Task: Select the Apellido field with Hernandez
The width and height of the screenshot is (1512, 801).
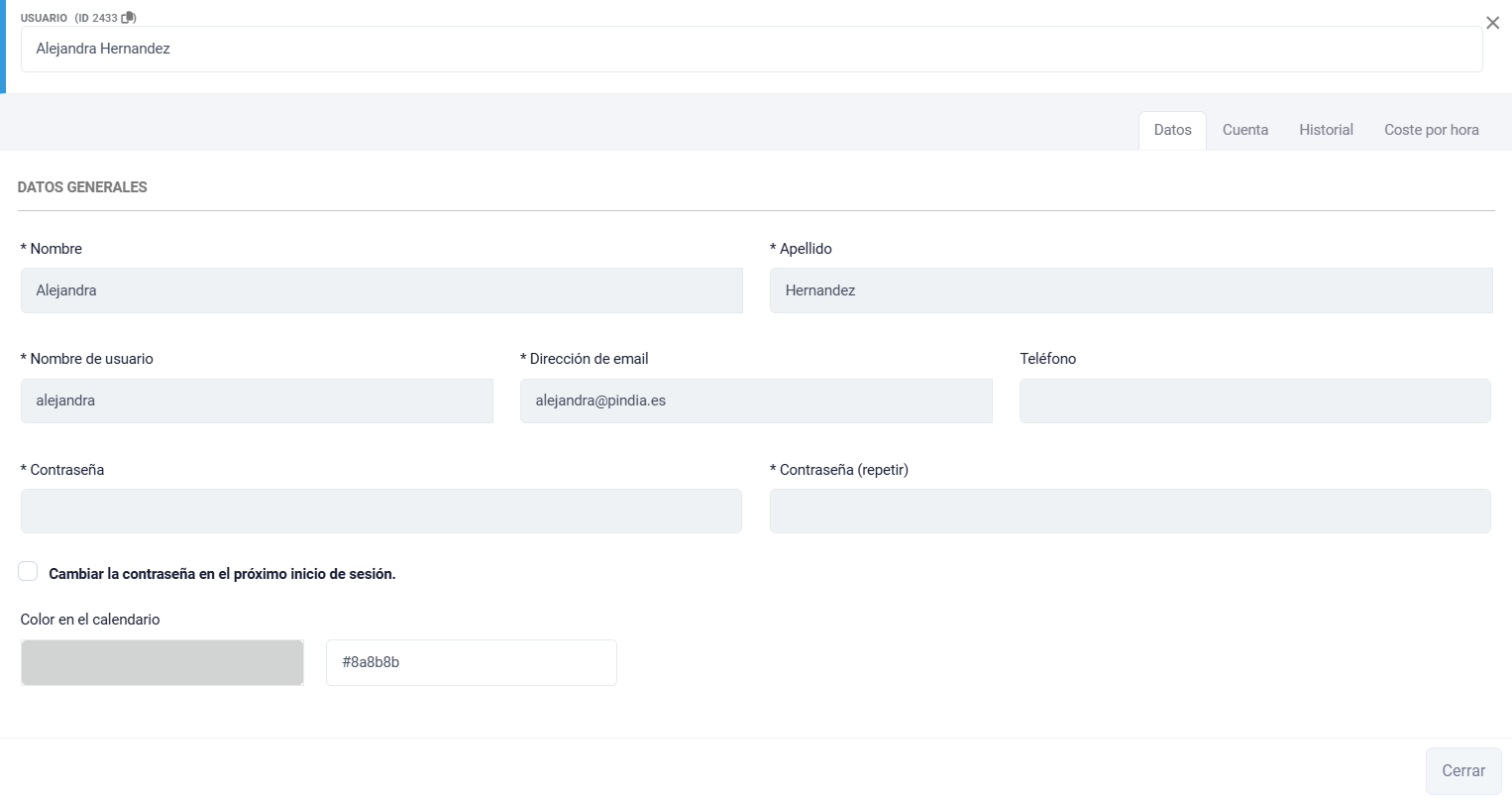Action: click(x=1131, y=290)
